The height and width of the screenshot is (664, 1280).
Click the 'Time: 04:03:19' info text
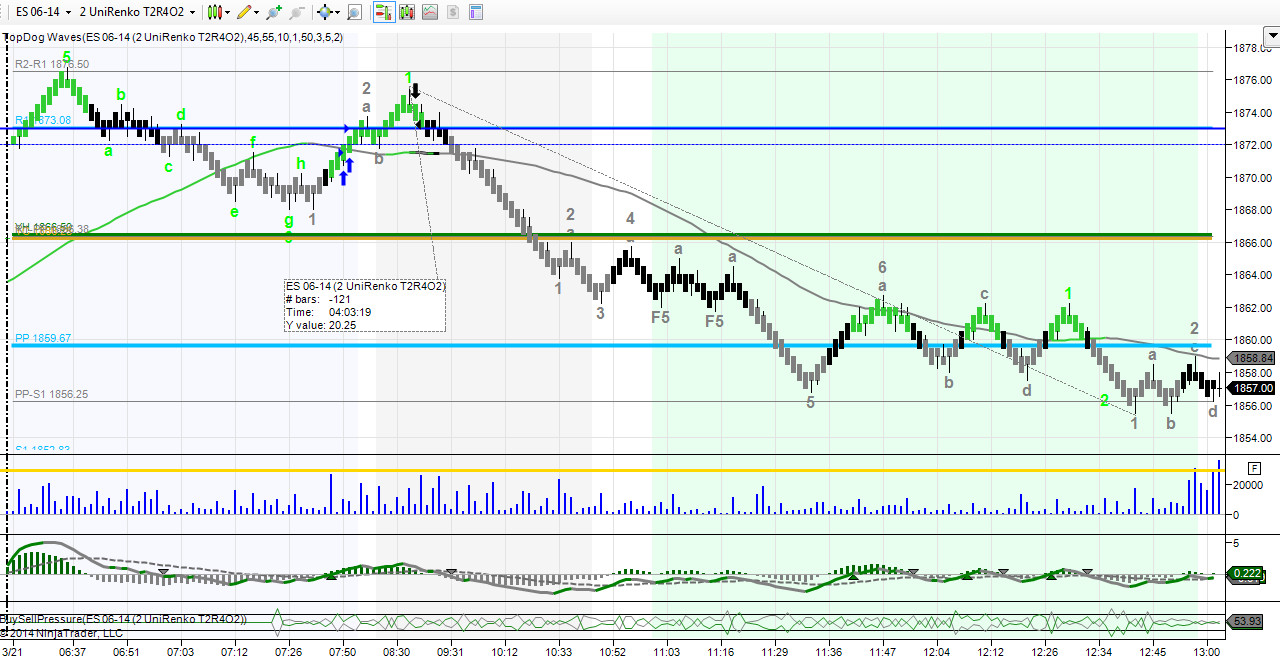pos(329,312)
